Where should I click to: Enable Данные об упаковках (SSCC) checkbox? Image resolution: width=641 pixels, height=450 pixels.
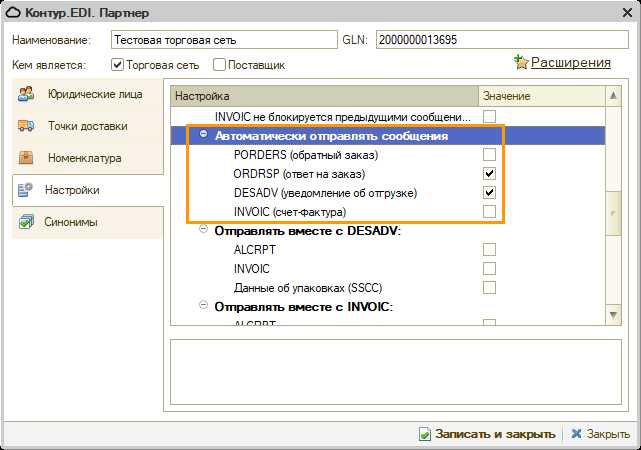point(489,287)
